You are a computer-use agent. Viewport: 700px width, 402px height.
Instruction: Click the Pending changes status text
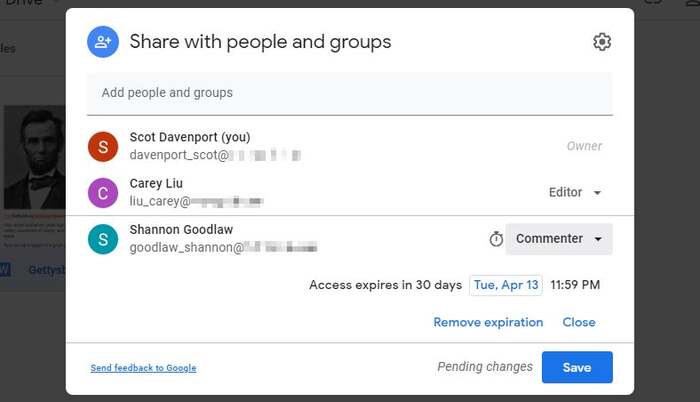pos(485,367)
